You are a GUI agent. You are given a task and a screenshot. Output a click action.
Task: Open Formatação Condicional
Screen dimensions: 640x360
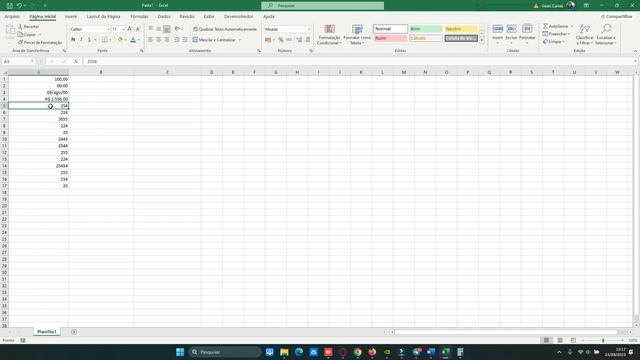(329, 35)
